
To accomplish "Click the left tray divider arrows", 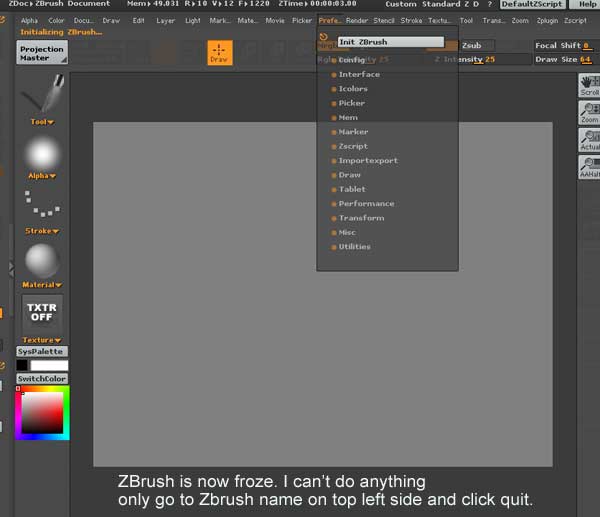I will (11, 268).
